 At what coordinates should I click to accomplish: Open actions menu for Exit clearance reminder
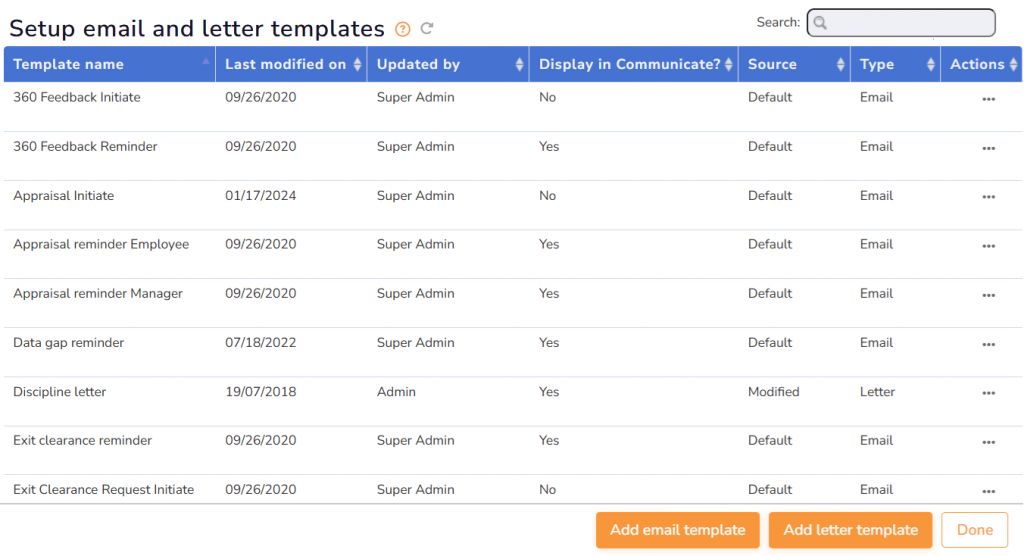(988, 442)
